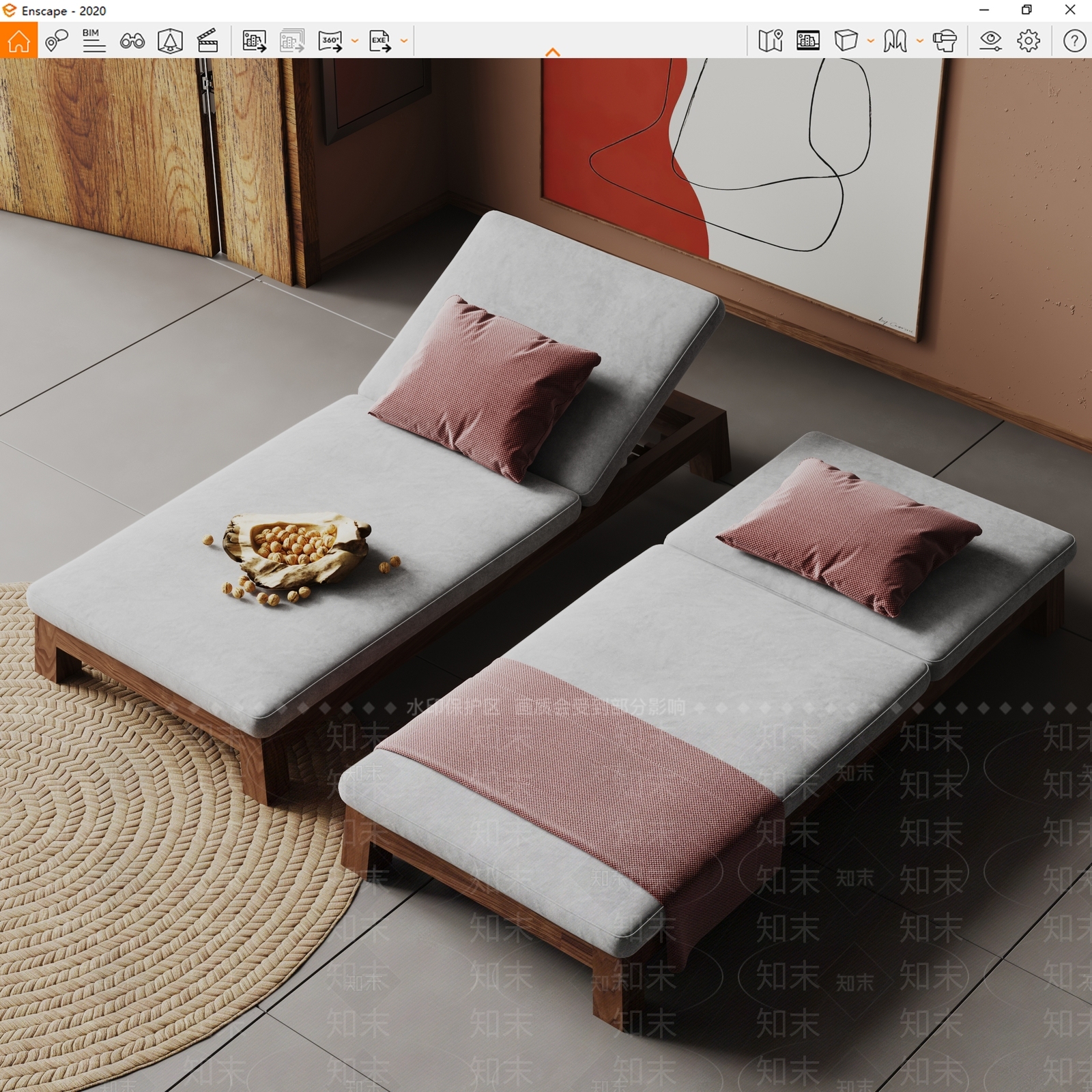Open Visual Settings eye icon
Image resolution: width=1092 pixels, height=1092 pixels.
(990, 40)
